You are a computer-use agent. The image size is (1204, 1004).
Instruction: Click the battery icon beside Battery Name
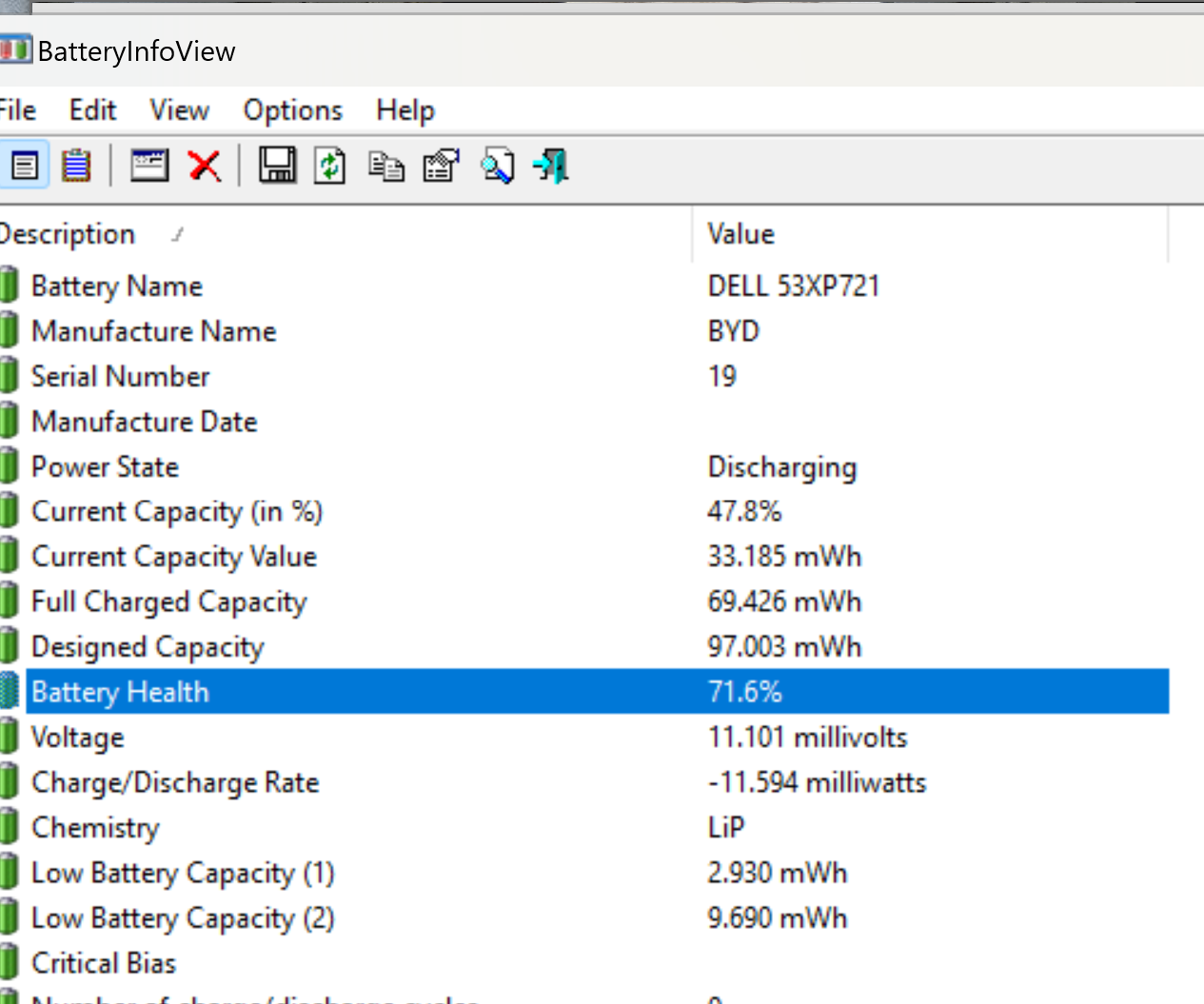9,285
